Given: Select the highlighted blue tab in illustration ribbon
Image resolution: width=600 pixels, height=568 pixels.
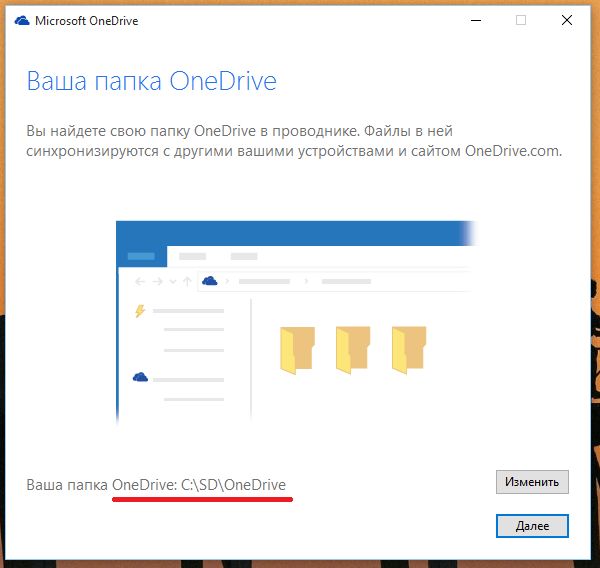Looking at the screenshot, I should [141, 256].
